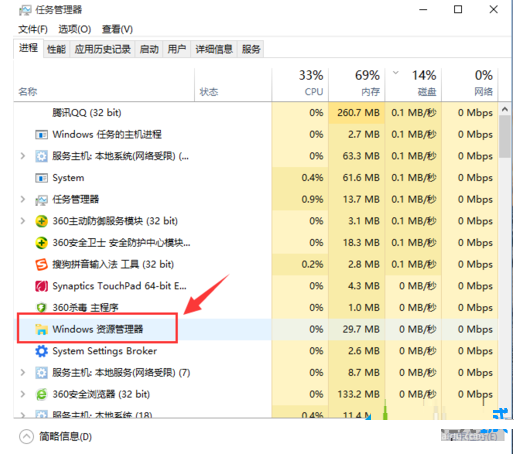Sort by the 状态 column header
This screenshot has height=455, width=515.
(233, 85)
